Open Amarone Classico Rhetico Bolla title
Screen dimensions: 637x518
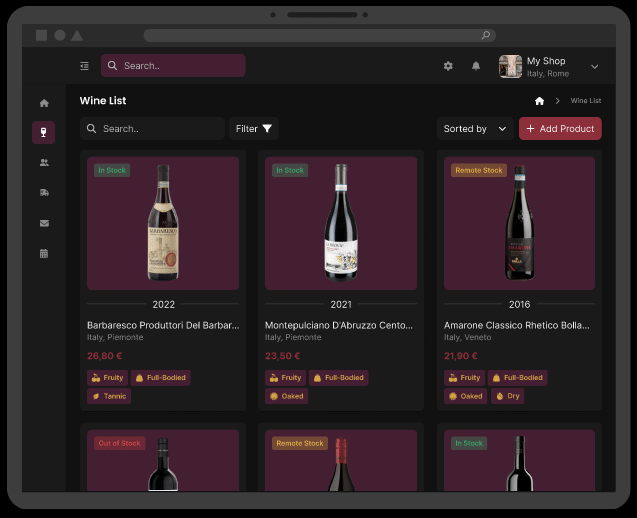[x=516, y=325]
